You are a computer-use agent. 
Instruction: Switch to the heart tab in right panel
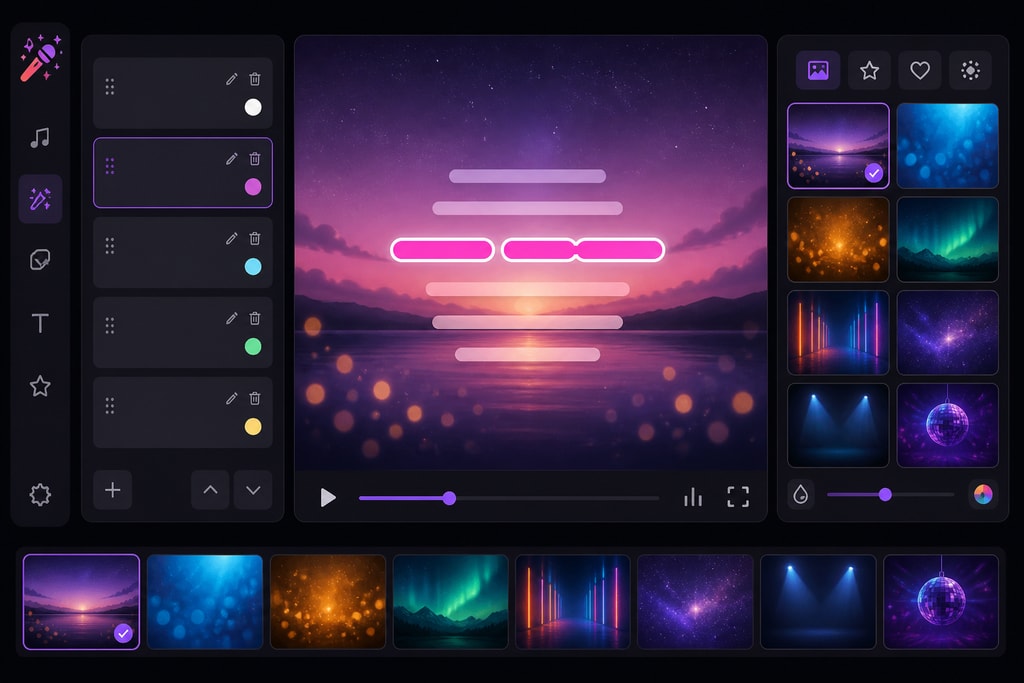coord(920,70)
